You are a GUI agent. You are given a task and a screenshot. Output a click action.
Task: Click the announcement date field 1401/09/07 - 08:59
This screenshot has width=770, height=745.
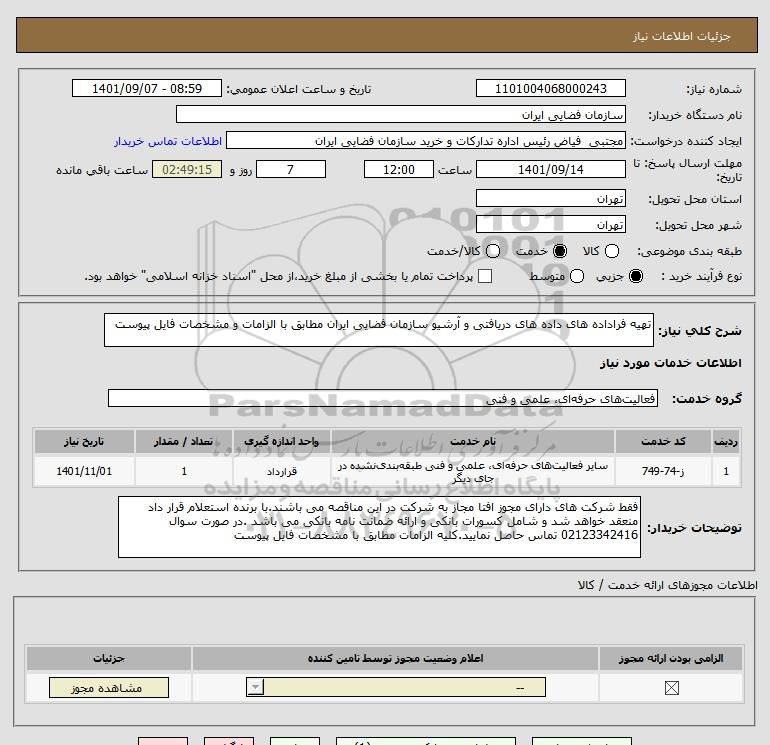[147, 89]
